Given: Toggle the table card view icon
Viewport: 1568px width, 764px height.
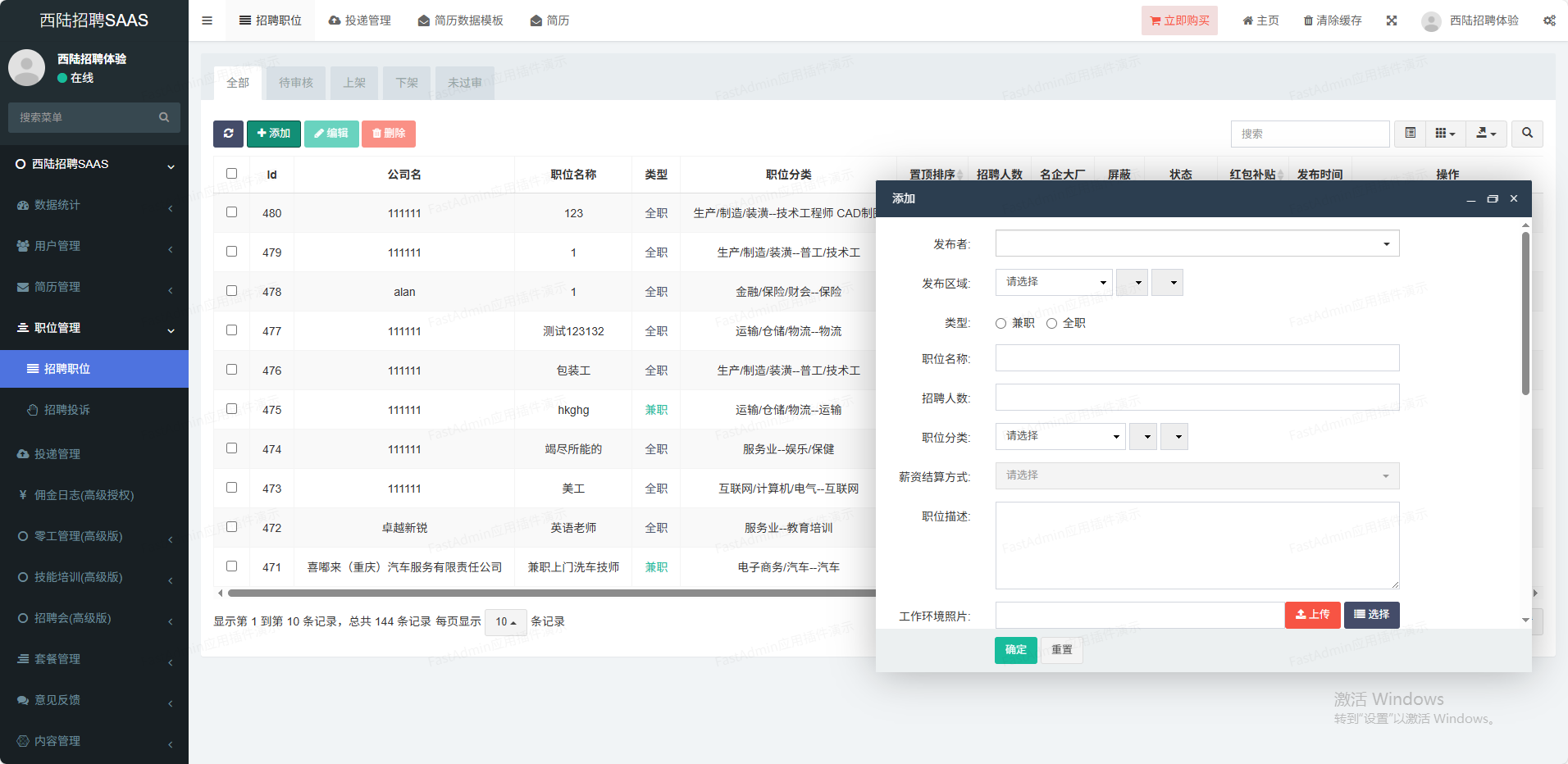Looking at the screenshot, I should pos(1411,134).
